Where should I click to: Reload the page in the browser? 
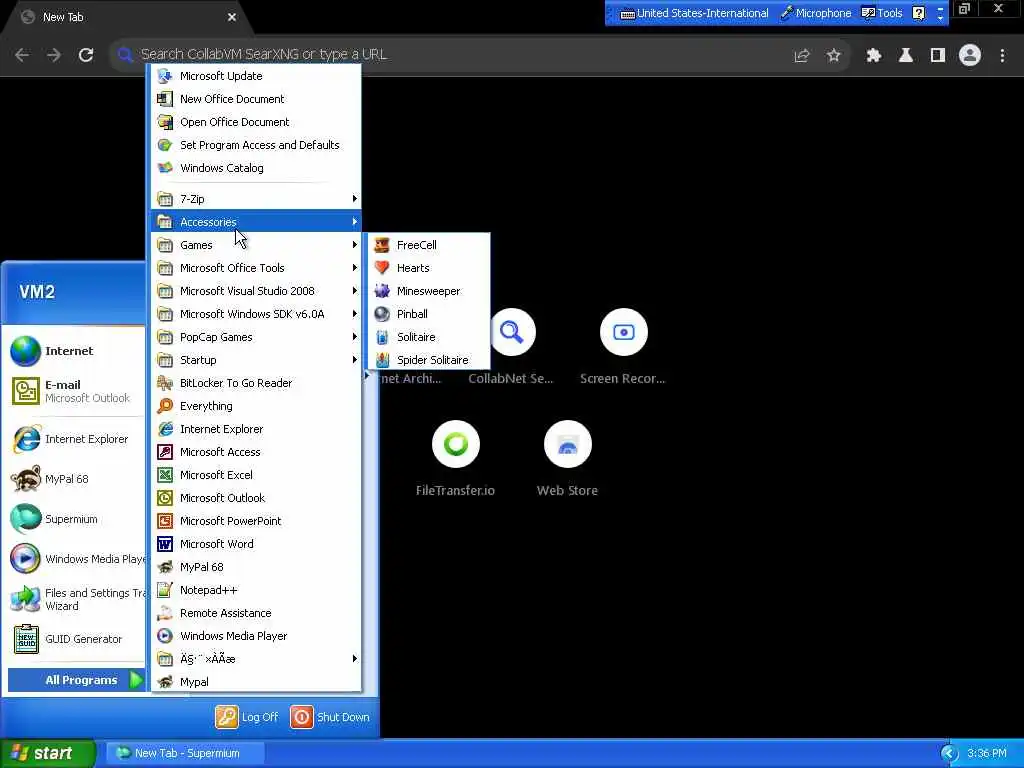[86, 55]
